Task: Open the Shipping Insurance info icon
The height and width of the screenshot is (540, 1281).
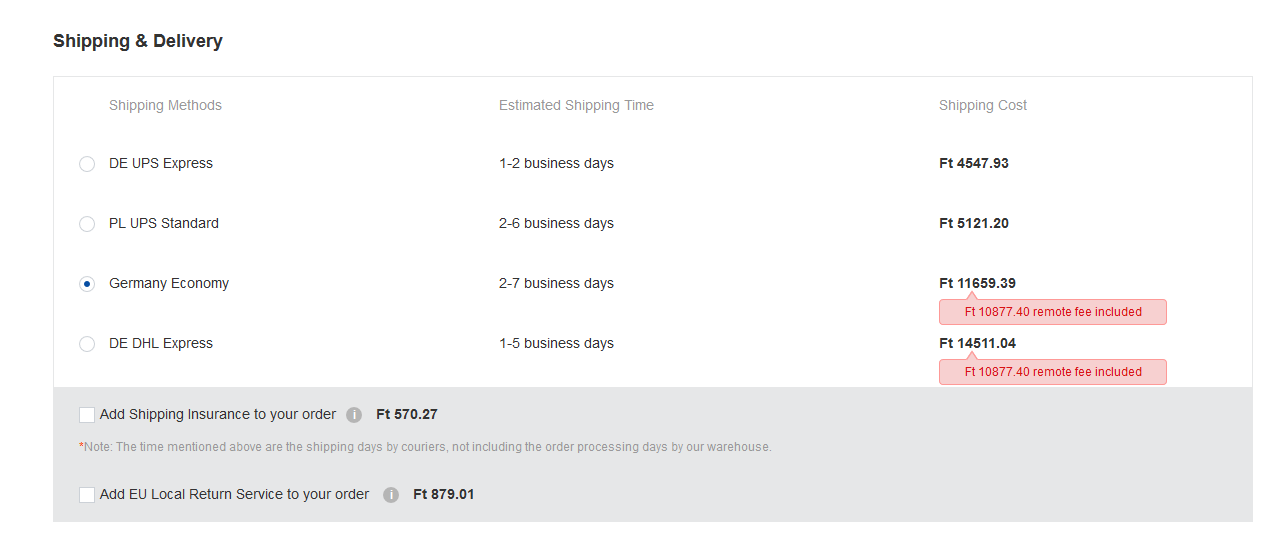Action: click(354, 415)
